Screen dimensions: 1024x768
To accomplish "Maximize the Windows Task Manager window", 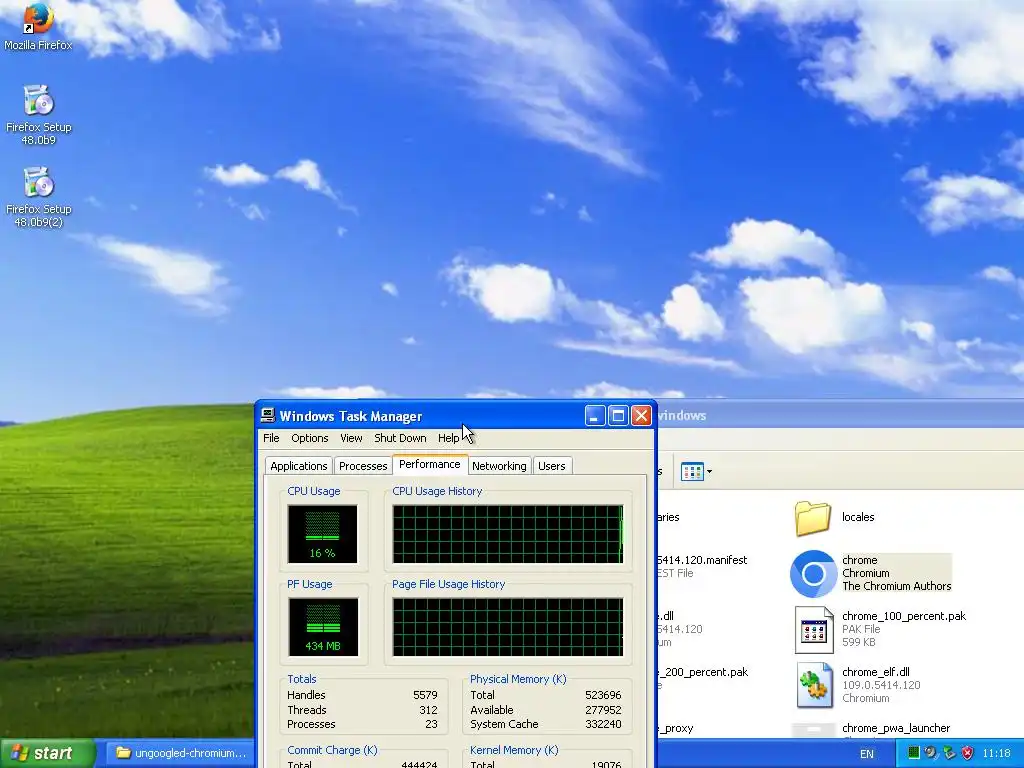I will pos(618,415).
